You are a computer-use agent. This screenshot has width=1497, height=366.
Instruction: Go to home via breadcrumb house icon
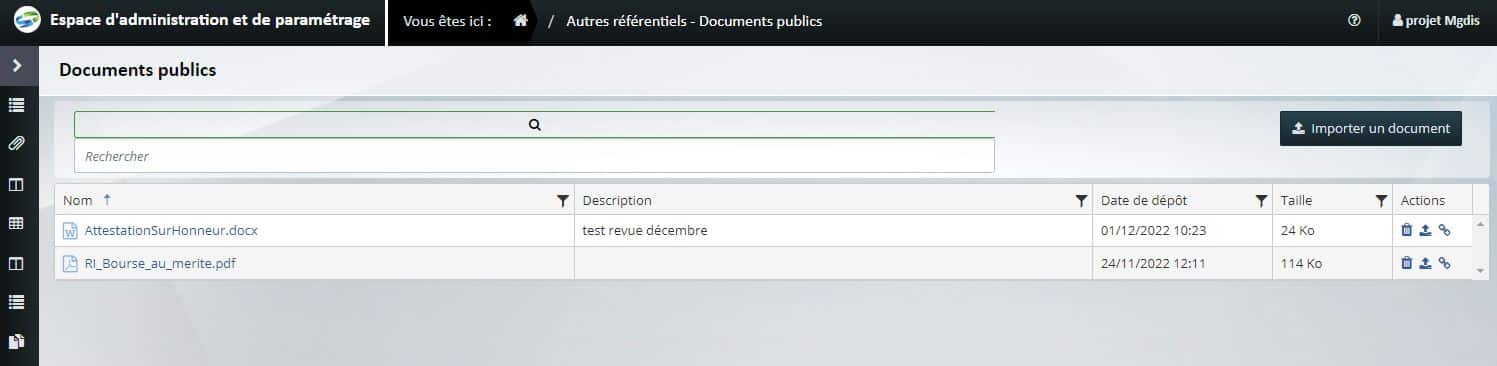(x=520, y=20)
